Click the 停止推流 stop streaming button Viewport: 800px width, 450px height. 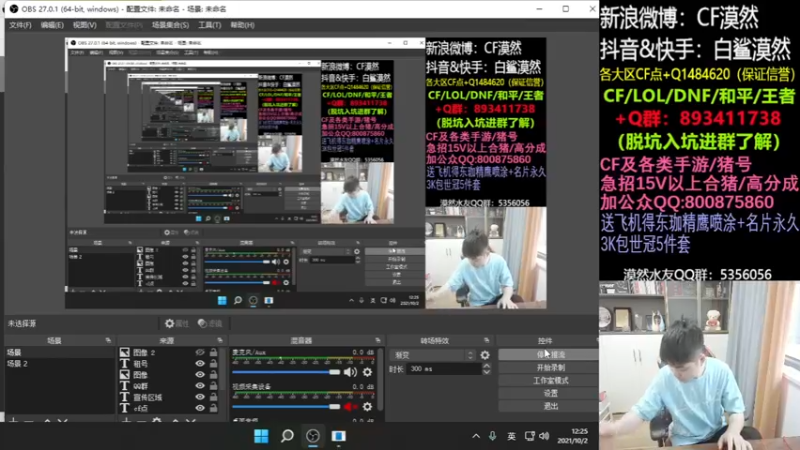tap(548, 354)
